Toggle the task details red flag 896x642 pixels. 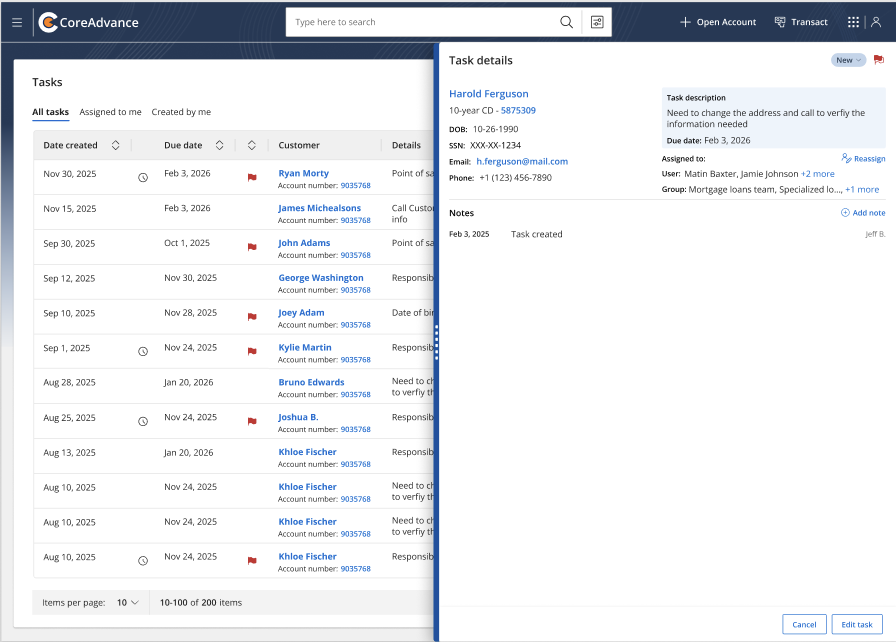click(x=879, y=60)
